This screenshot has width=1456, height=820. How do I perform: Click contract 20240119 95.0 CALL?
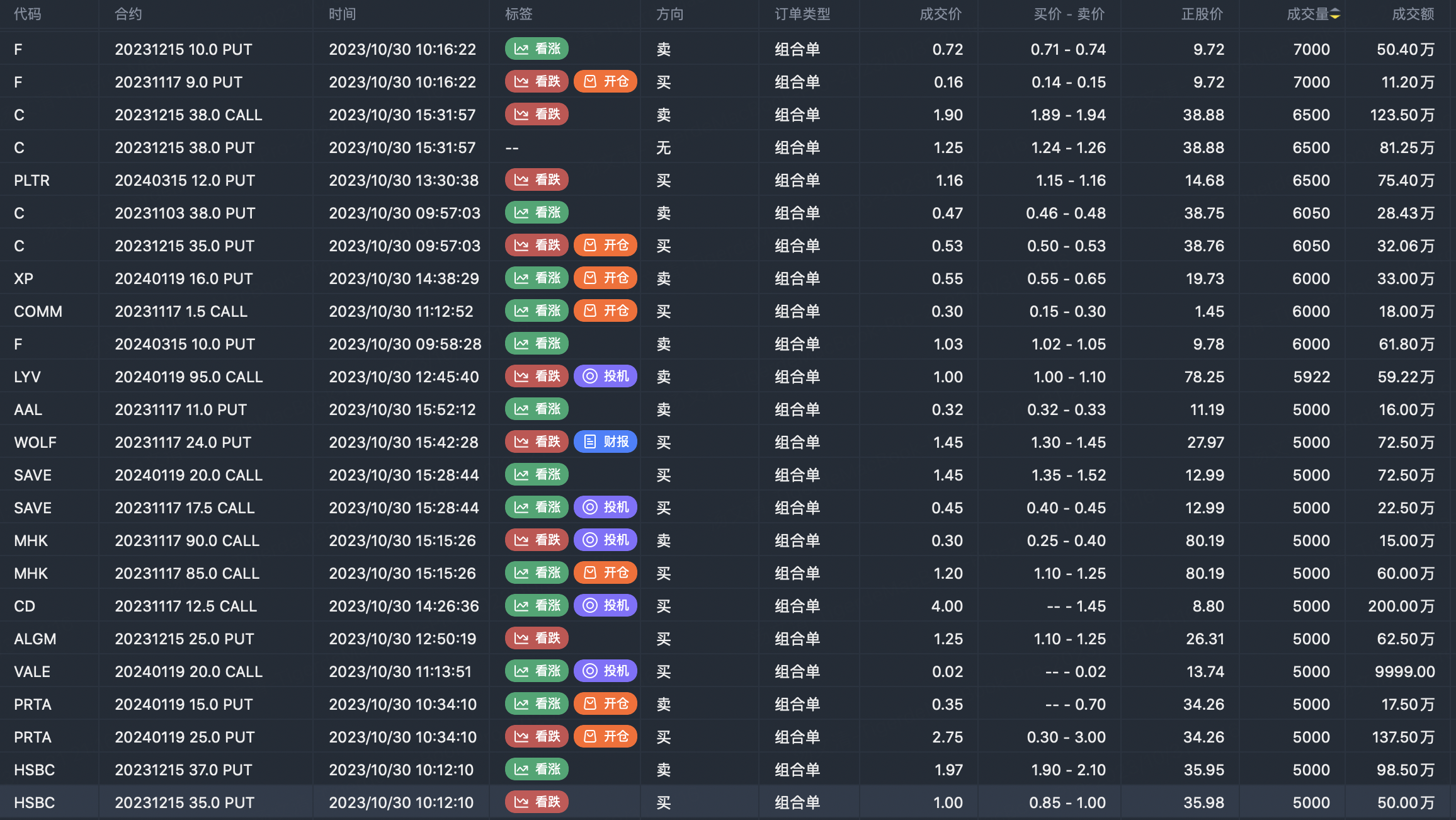(x=188, y=377)
